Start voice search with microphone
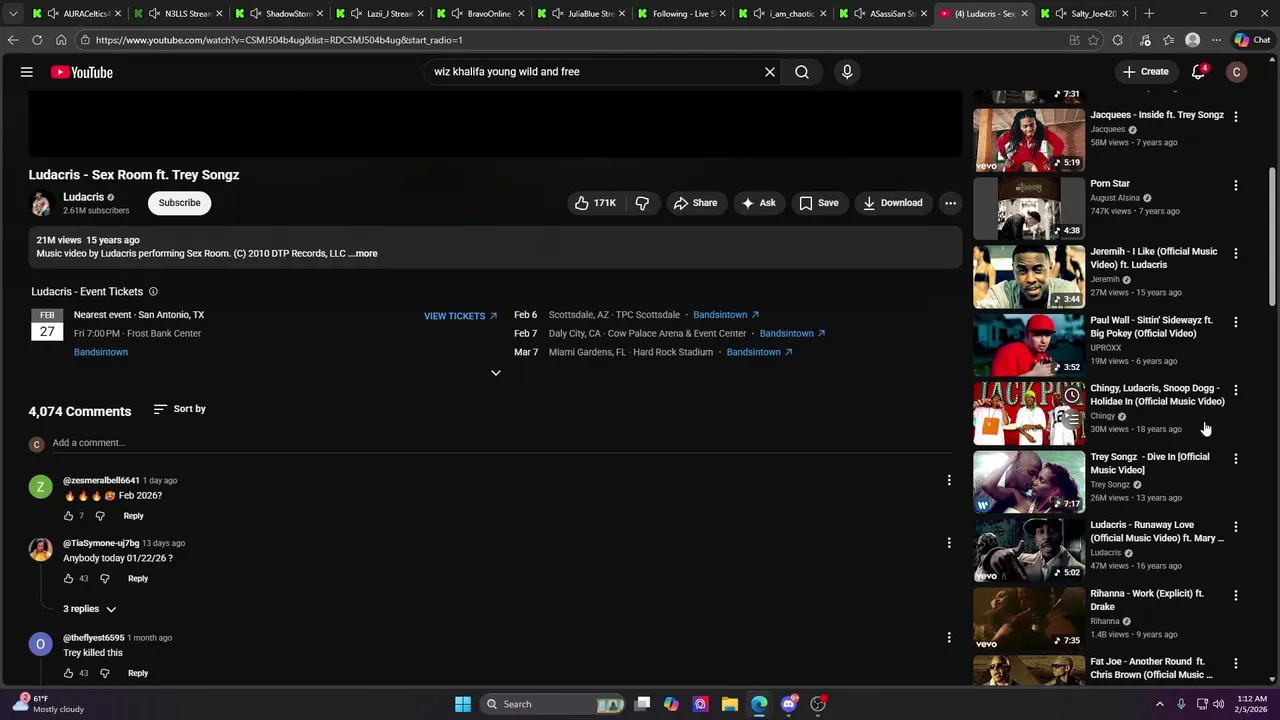The width and height of the screenshot is (1280, 720). [x=847, y=72]
